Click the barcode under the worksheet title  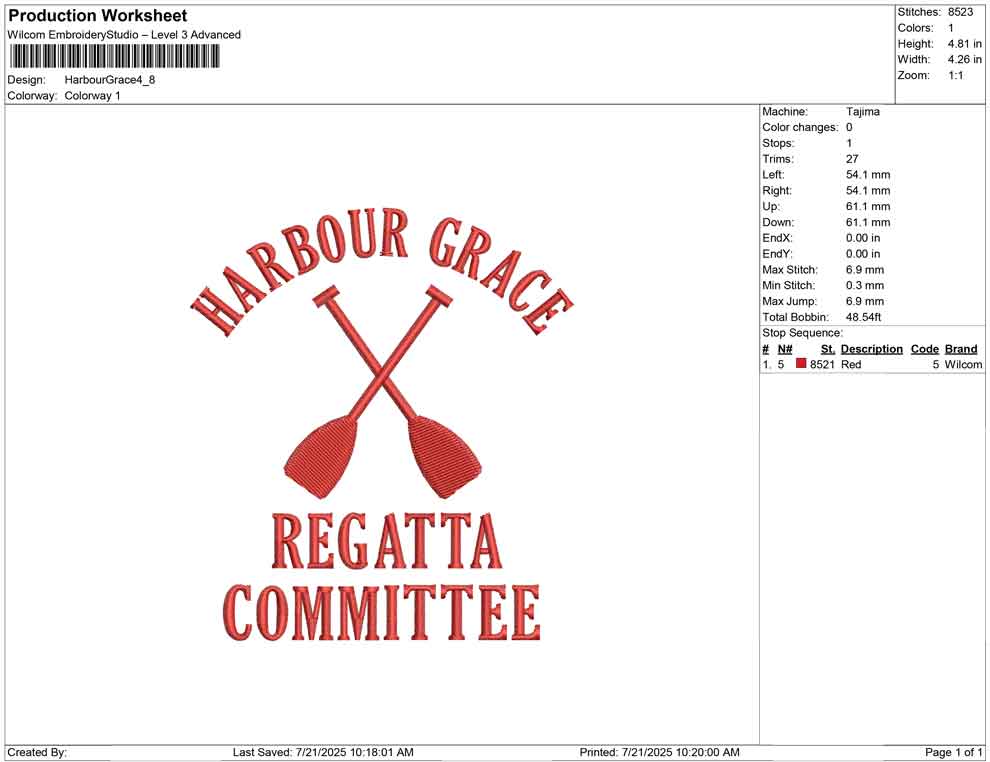point(114,57)
